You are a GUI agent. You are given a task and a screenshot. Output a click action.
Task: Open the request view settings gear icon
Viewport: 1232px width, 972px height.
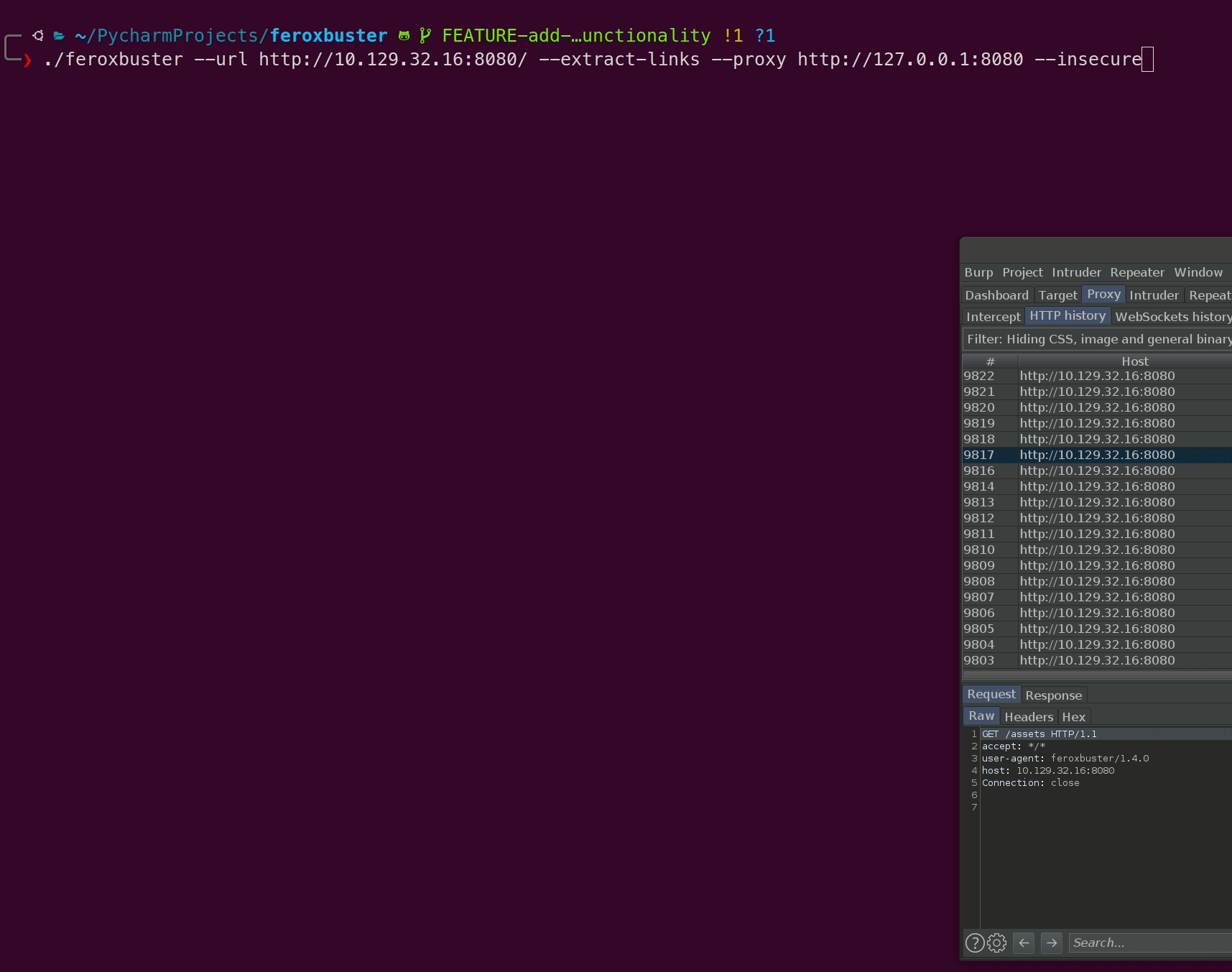[x=996, y=943]
